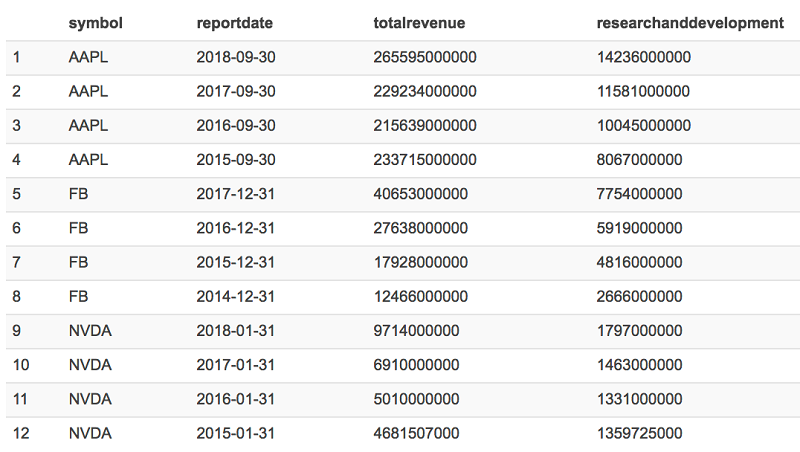Select date 2017-12-31
The image size is (800, 452).
point(236,194)
